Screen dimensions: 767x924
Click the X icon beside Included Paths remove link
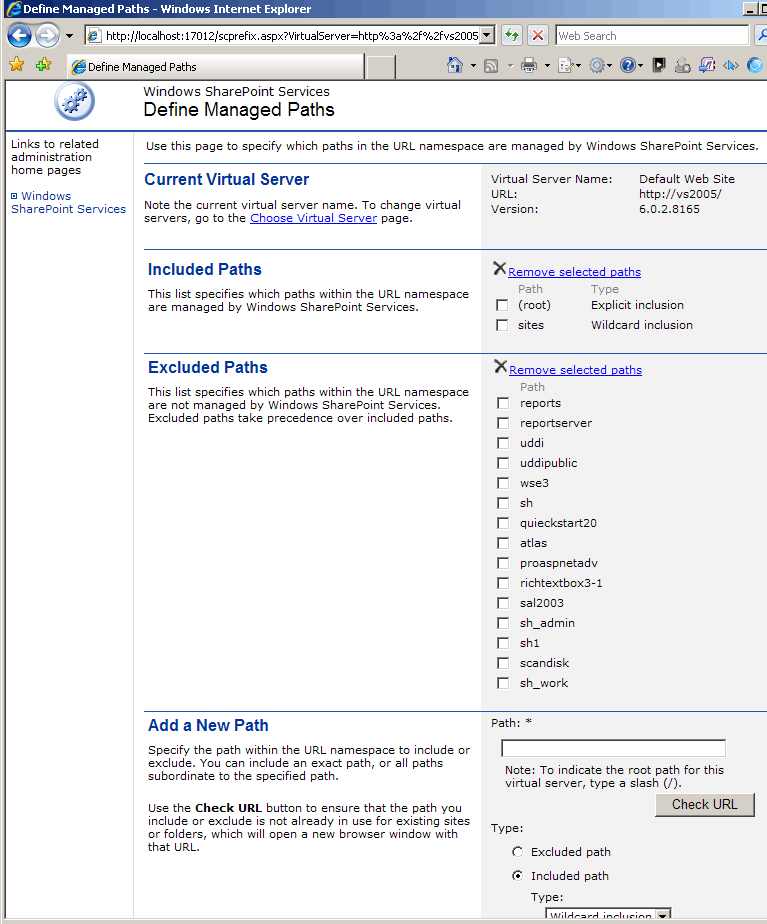click(x=500, y=269)
